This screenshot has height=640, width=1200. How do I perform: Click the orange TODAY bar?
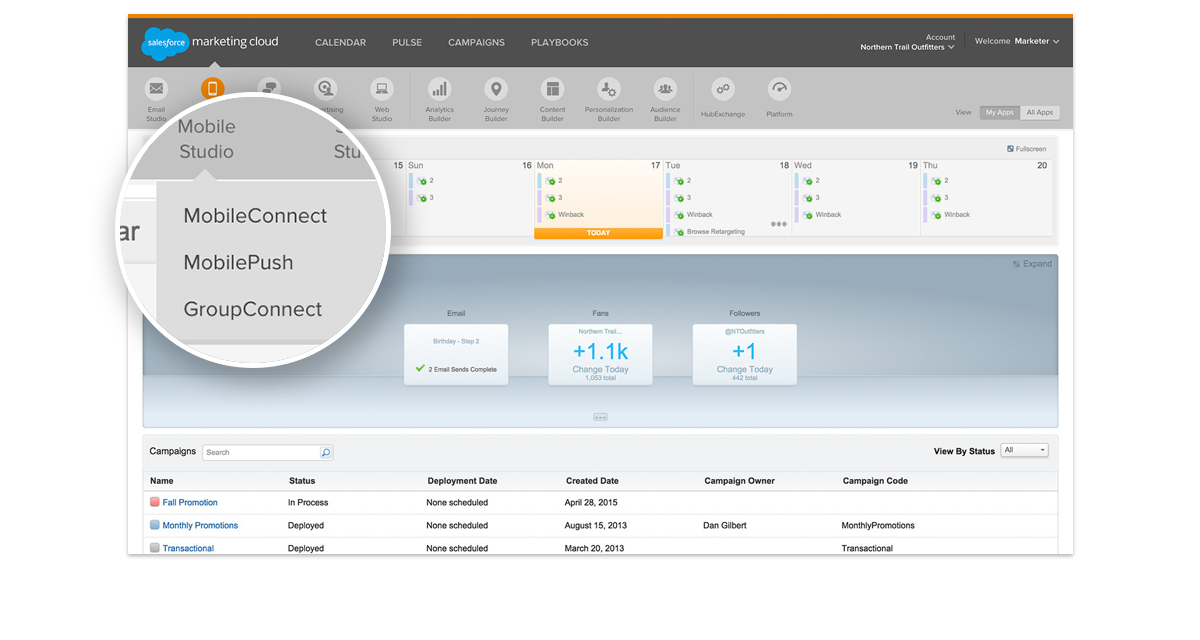click(598, 233)
